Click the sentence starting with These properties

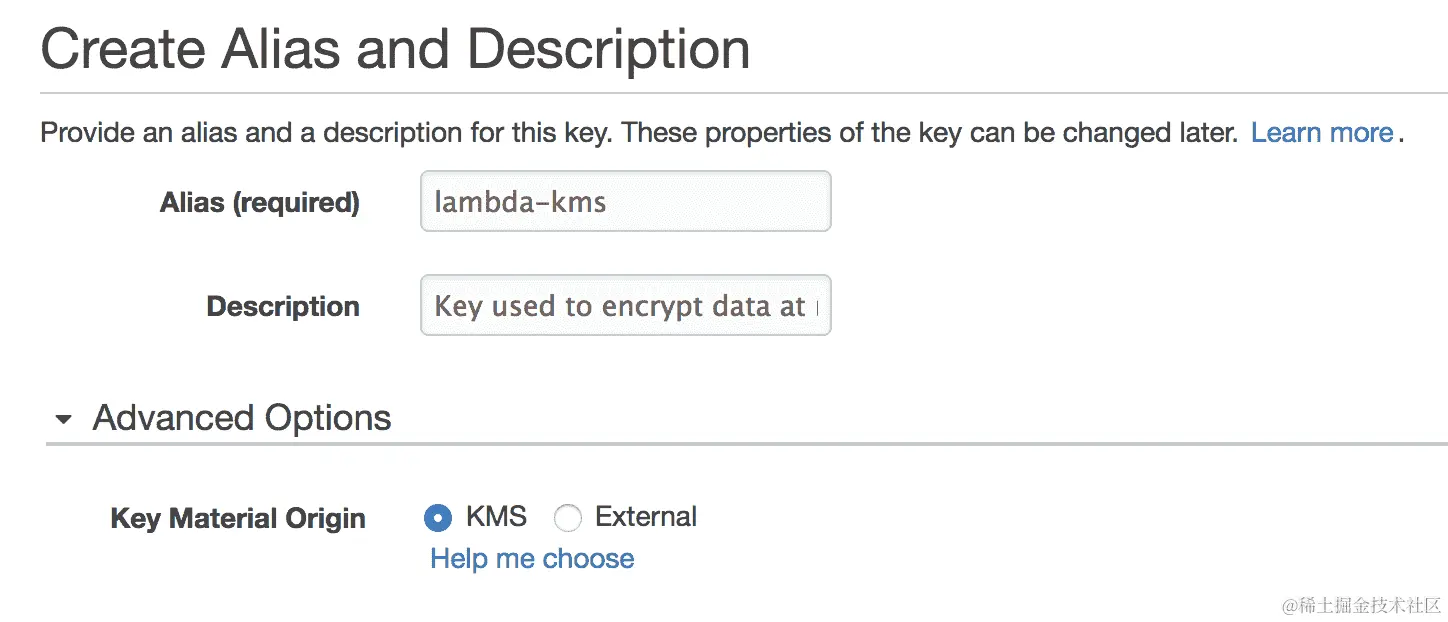tap(930, 133)
